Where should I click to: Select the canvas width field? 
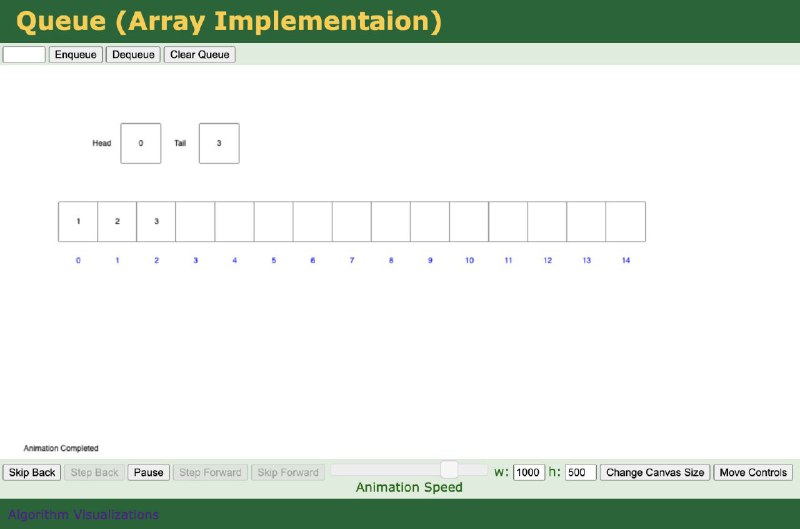[529, 472]
